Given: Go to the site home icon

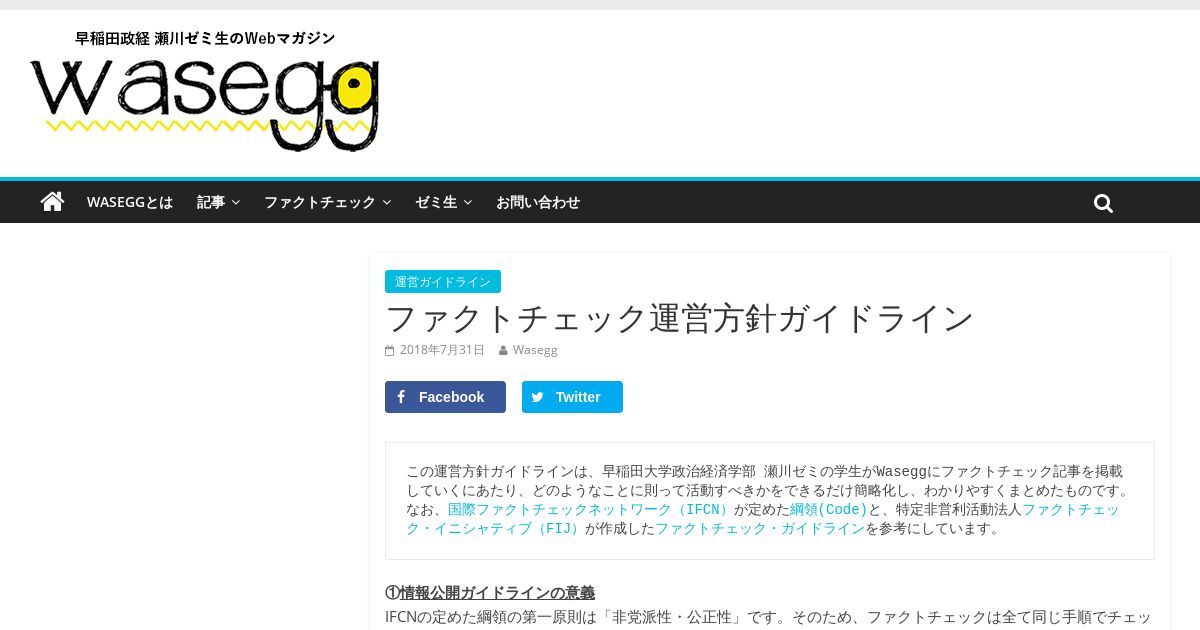Looking at the screenshot, I should pyautogui.click(x=52, y=201).
